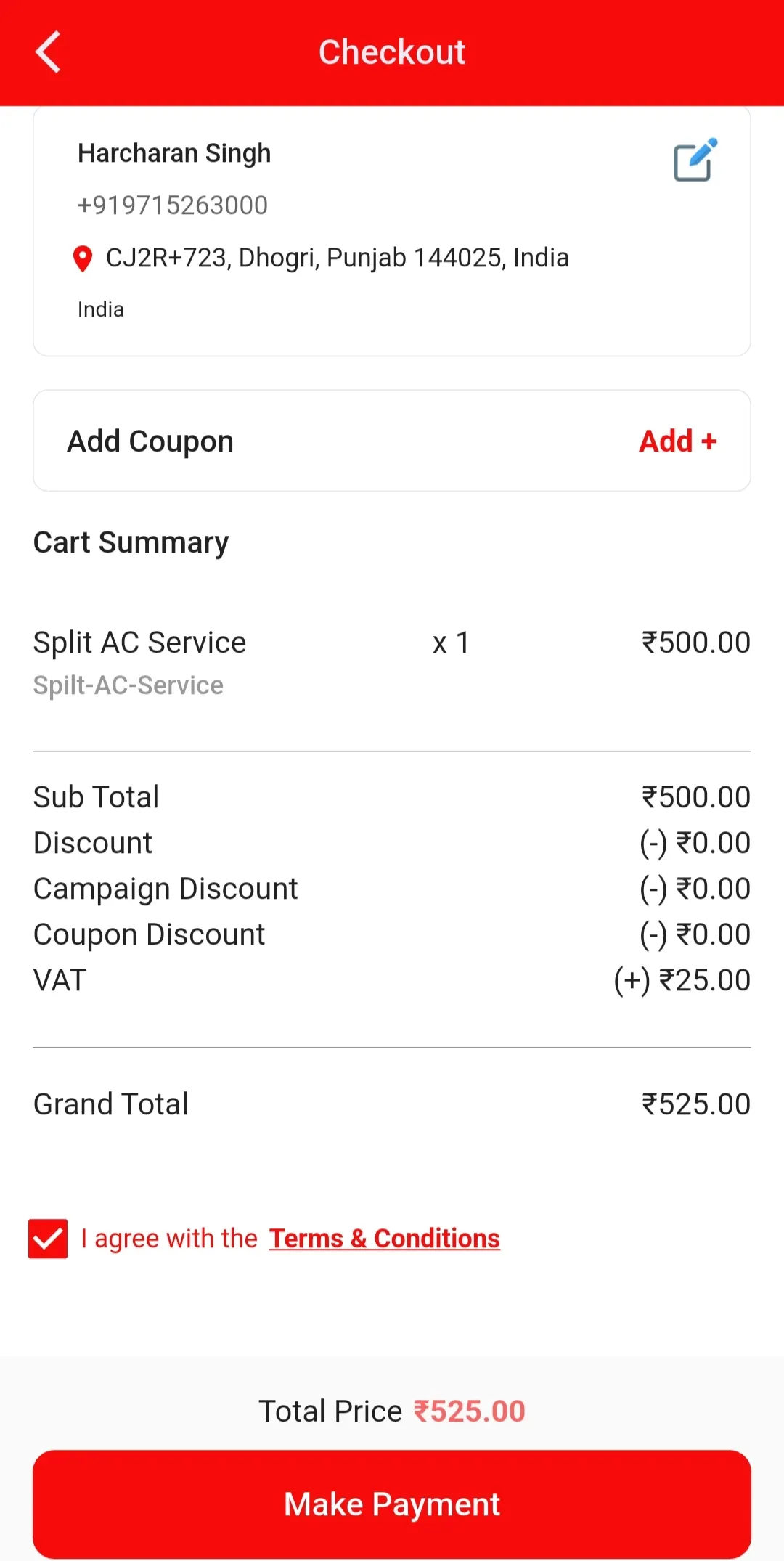Select the Dhogri, Punjab address text

[337, 258]
